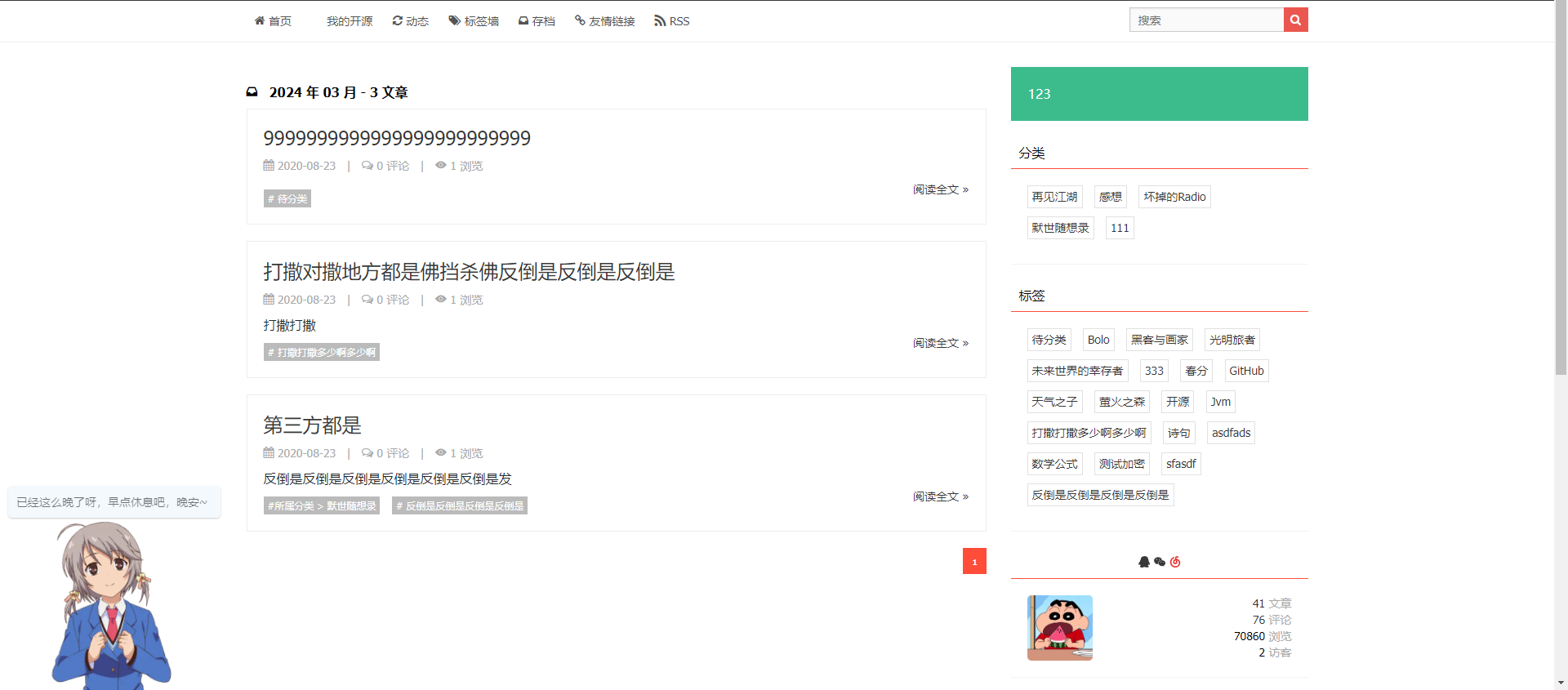Open 标签墙 navigation item
Image resolution: width=1568 pixels, height=690 pixels.
474,21
